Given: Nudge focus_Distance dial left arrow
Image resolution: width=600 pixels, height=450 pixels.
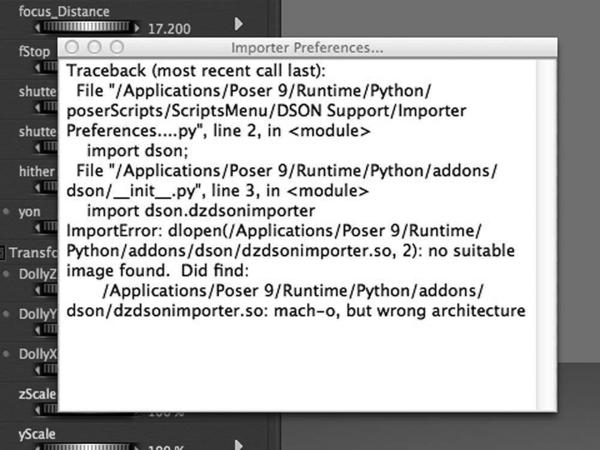Looking at the screenshot, I should (x=38, y=28).
